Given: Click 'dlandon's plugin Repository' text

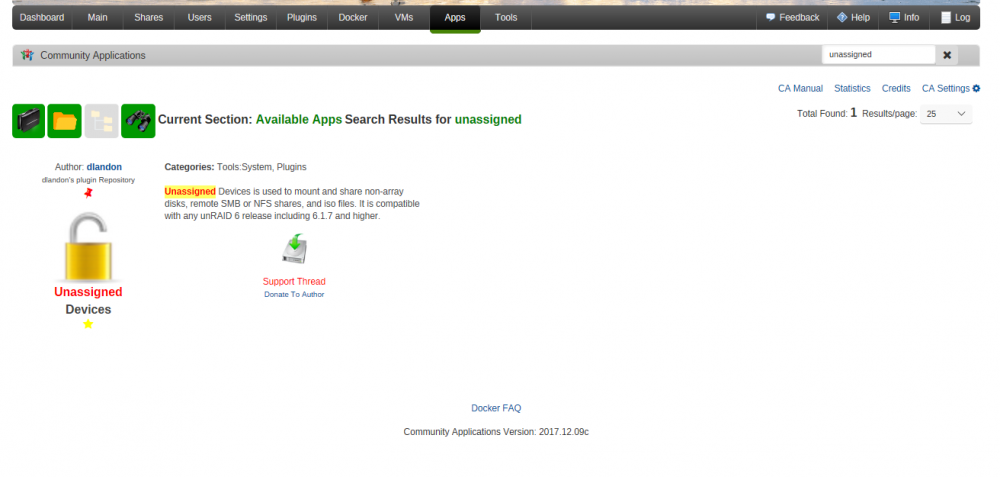Looking at the screenshot, I should (88, 180).
